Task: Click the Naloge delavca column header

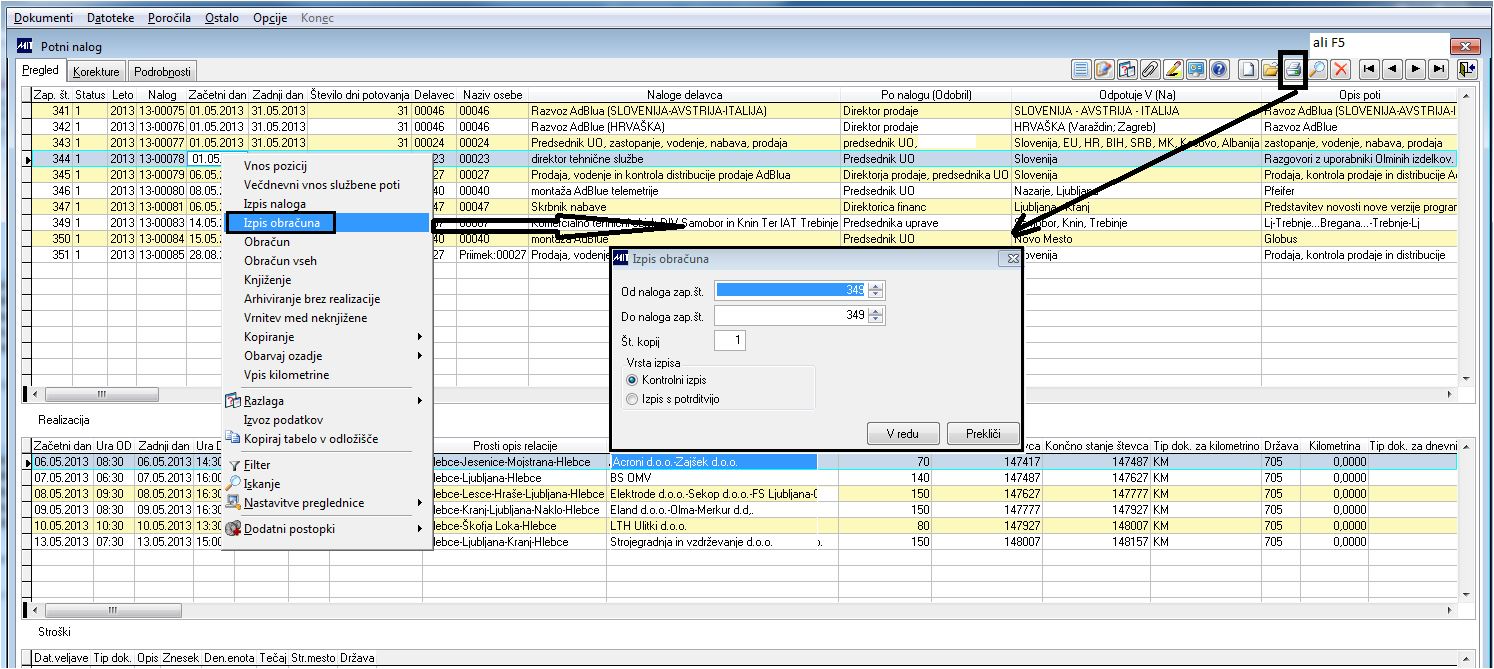Action: (685, 95)
